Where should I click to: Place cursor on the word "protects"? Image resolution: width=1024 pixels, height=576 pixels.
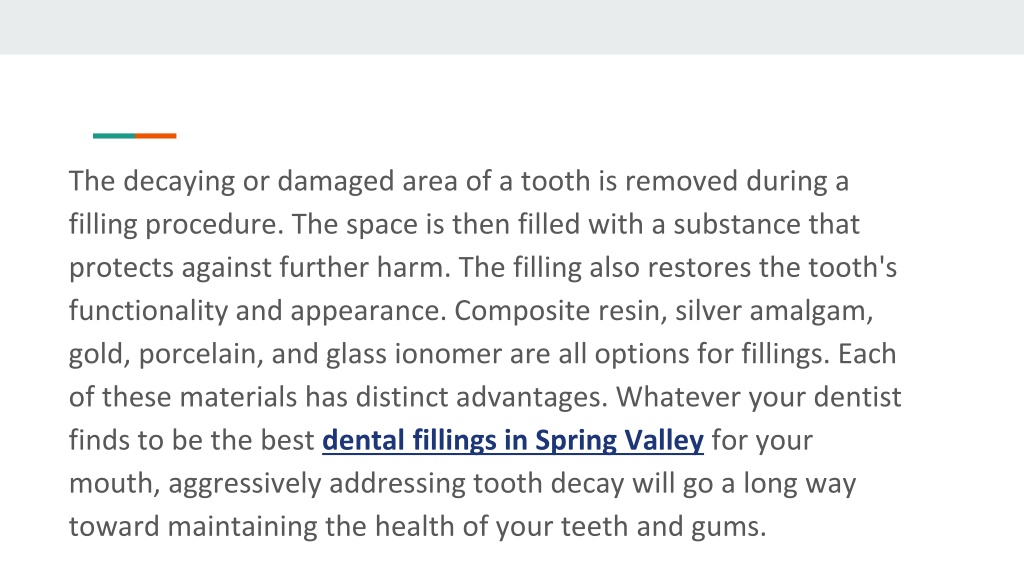[121, 268]
